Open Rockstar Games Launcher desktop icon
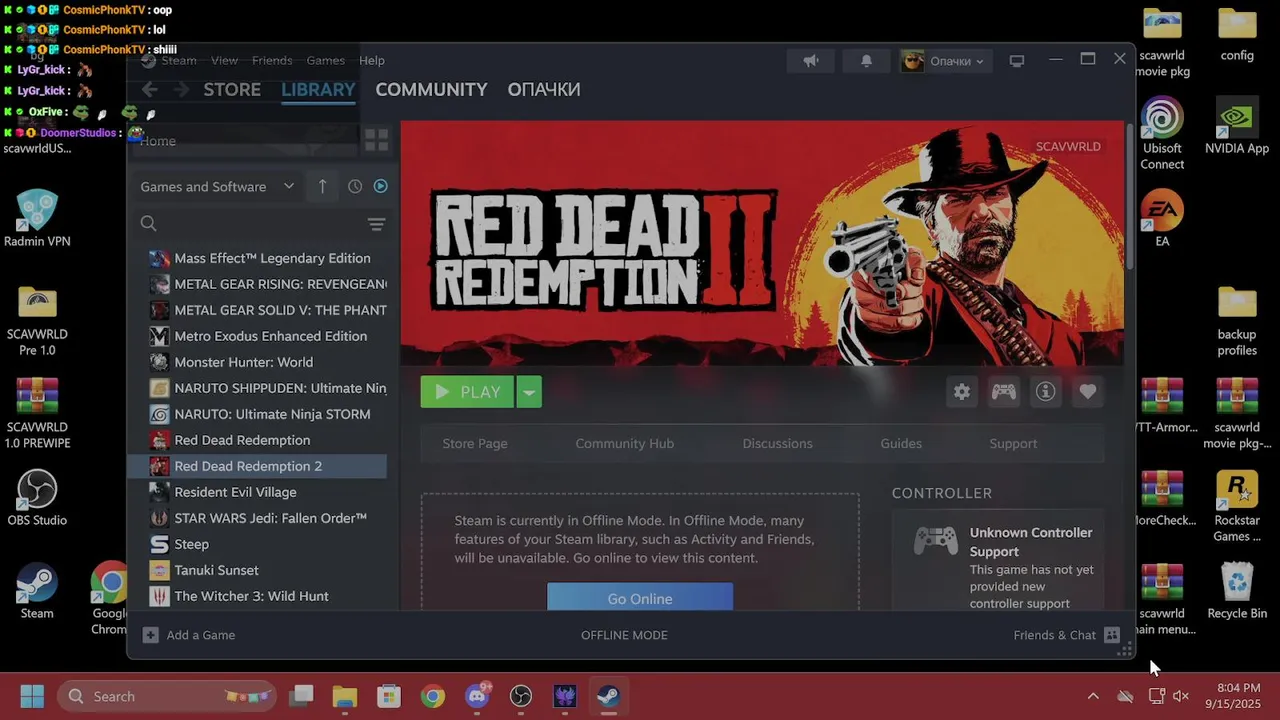The width and height of the screenshot is (1280, 720). click(x=1237, y=507)
